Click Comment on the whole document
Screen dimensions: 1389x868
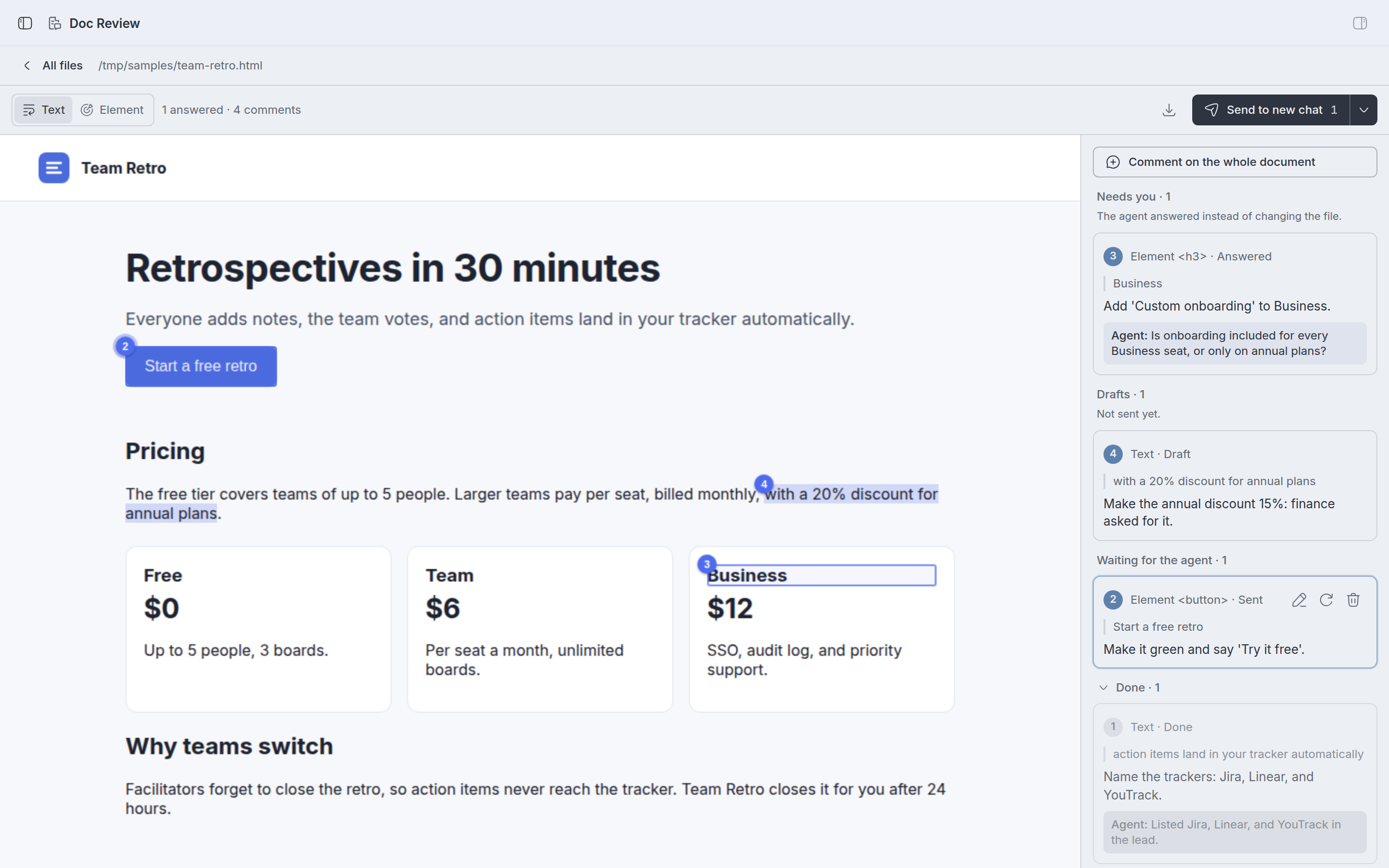click(1235, 162)
